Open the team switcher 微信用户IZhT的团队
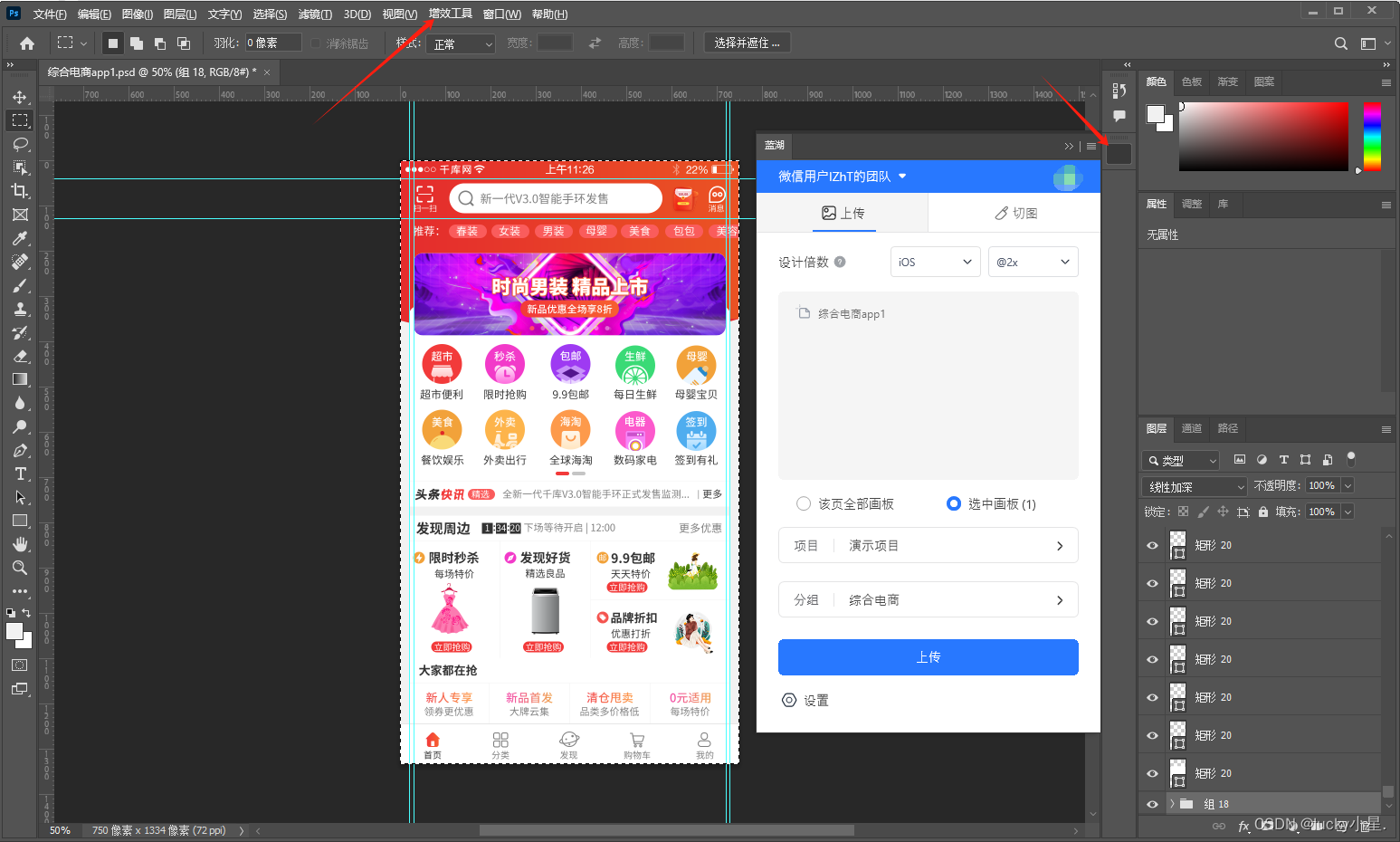1400x842 pixels. click(x=843, y=177)
